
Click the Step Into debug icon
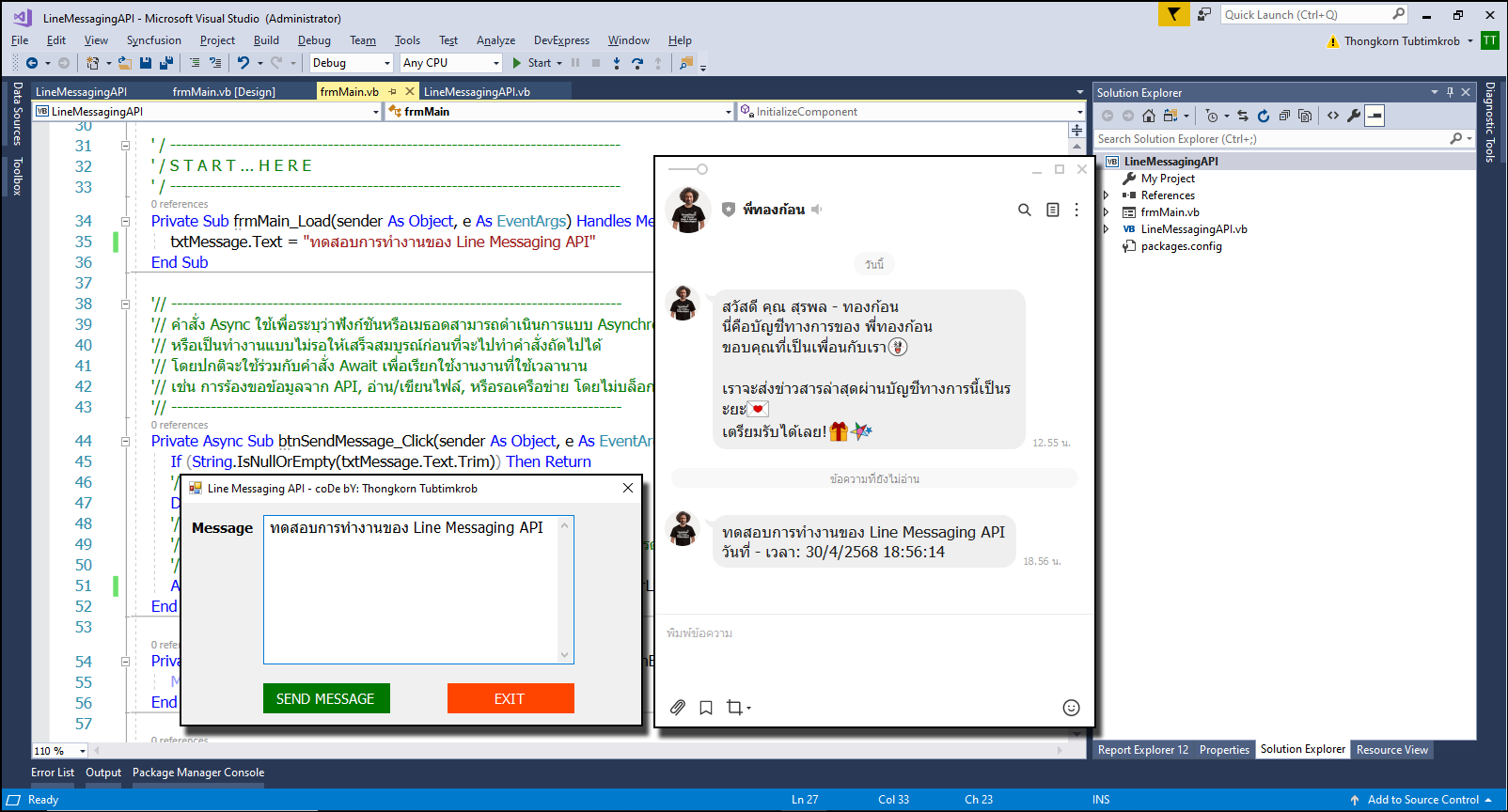click(x=617, y=63)
